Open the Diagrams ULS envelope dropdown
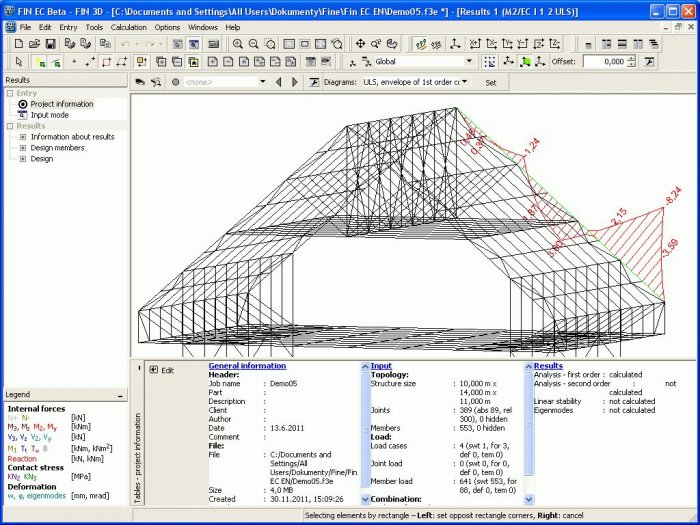The height and width of the screenshot is (525, 700). click(465, 82)
